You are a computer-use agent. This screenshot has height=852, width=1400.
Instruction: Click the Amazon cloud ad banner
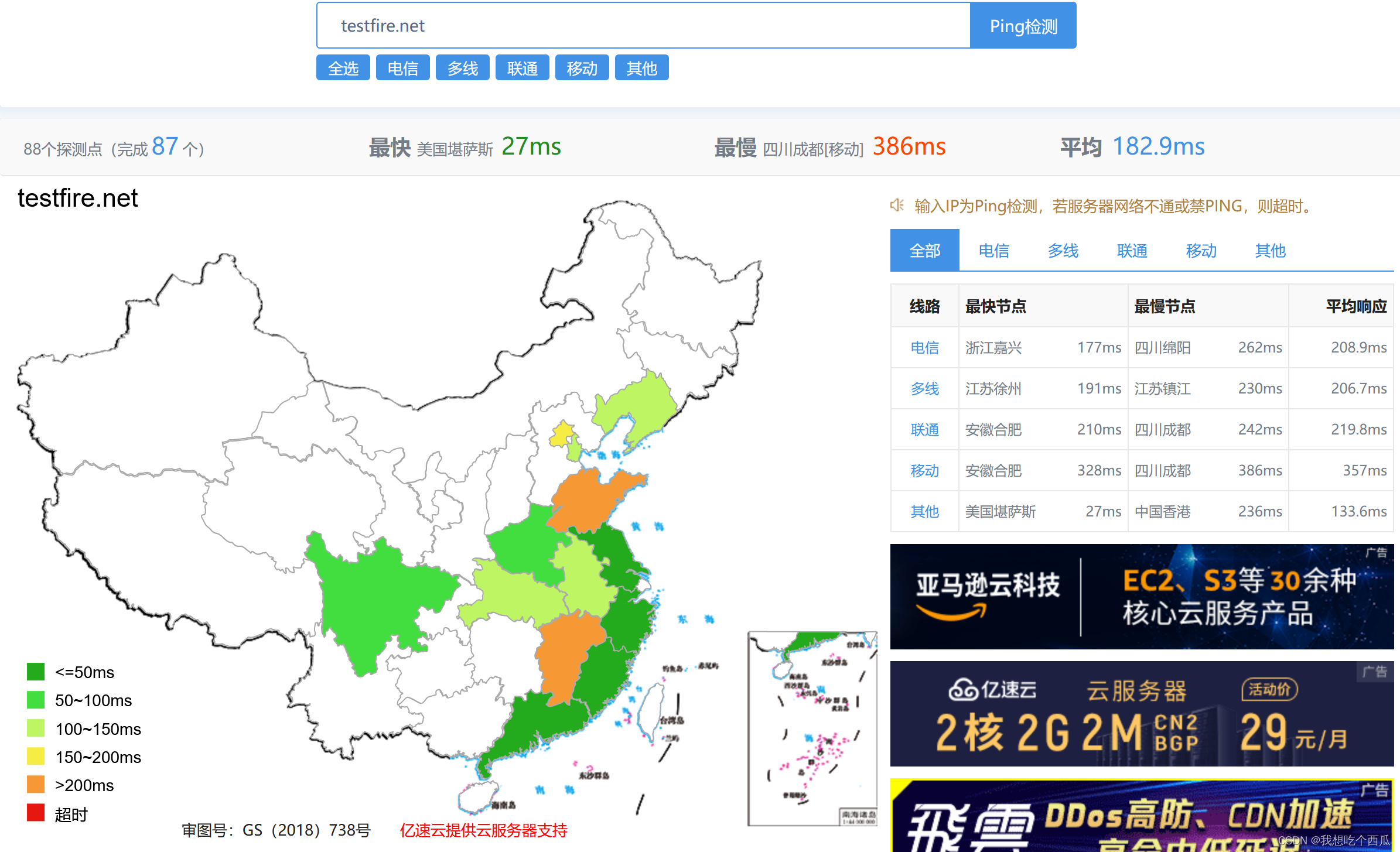(x=1141, y=596)
